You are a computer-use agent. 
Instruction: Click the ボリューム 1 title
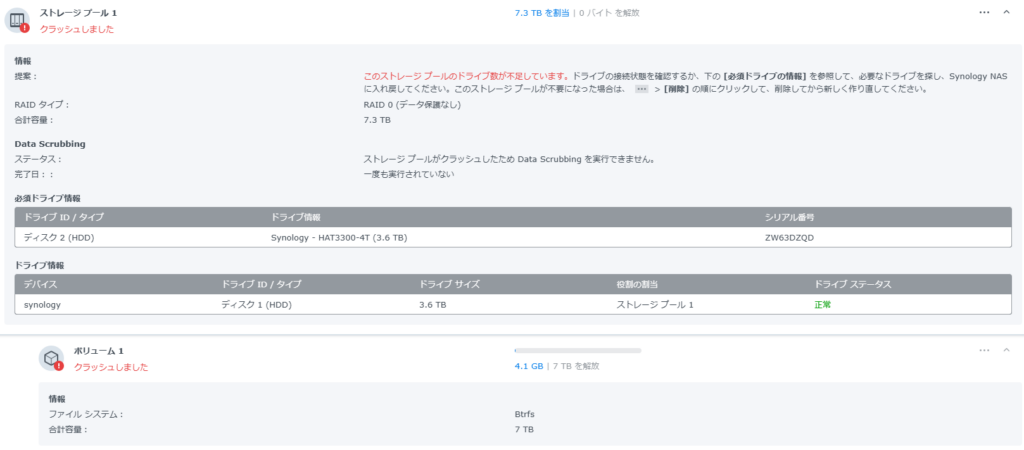98,351
